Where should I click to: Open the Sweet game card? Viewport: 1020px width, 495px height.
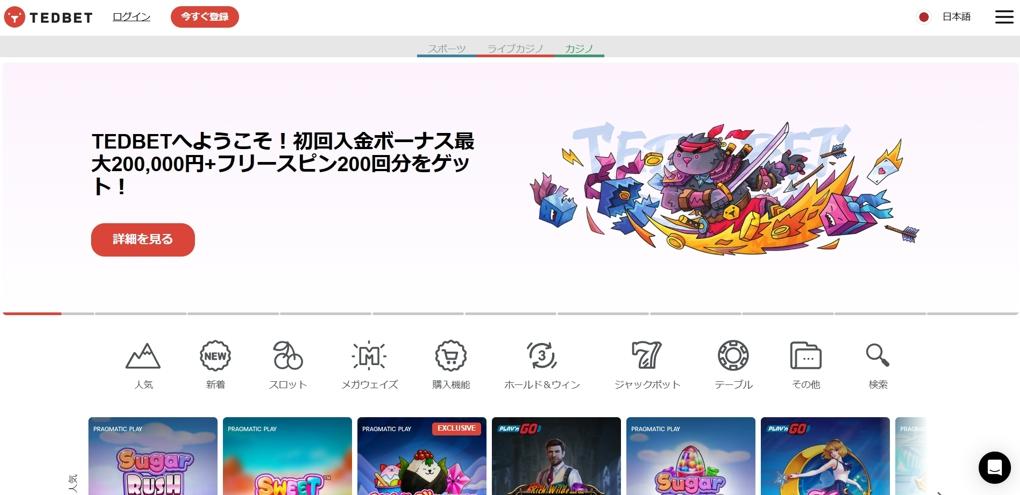tap(288, 456)
